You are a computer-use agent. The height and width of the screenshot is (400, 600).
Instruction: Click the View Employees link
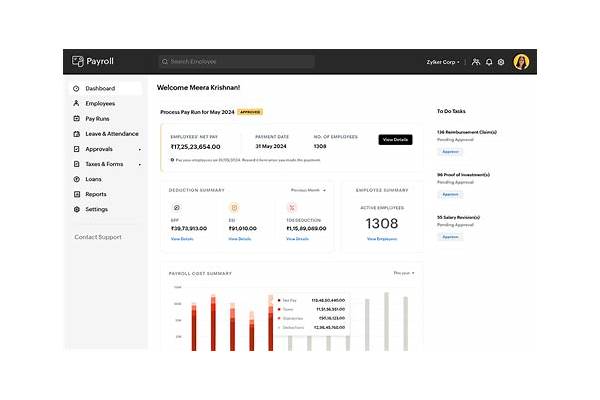click(382, 239)
